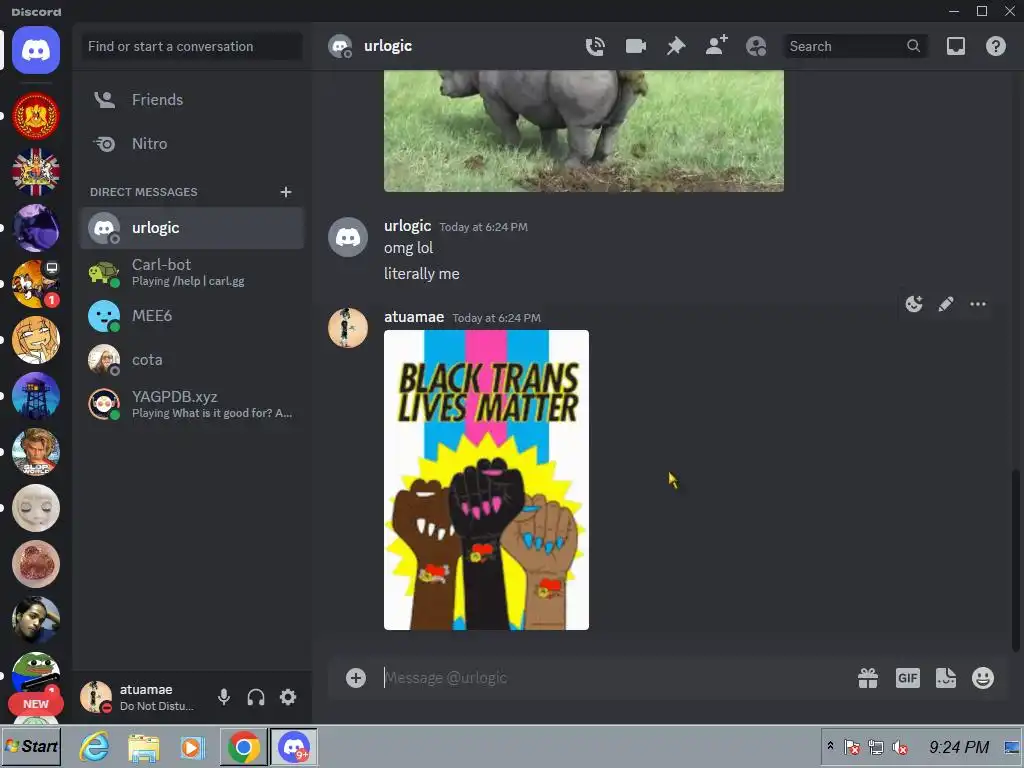This screenshot has width=1024, height=768.
Task: Click Find or start a conversation box
Action: [192, 46]
